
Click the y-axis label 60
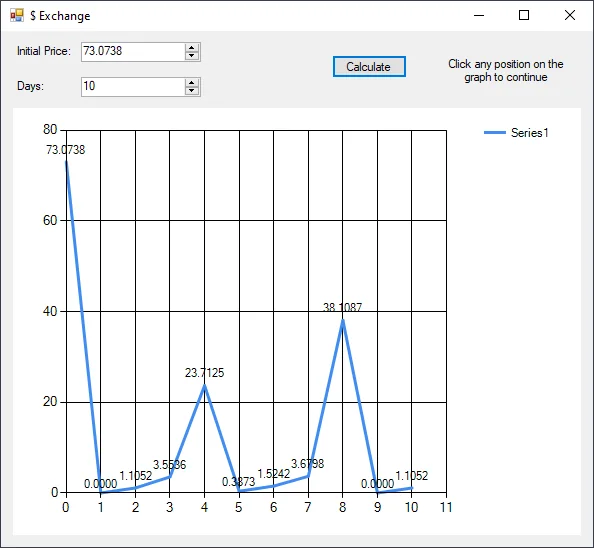pos(50,220)
